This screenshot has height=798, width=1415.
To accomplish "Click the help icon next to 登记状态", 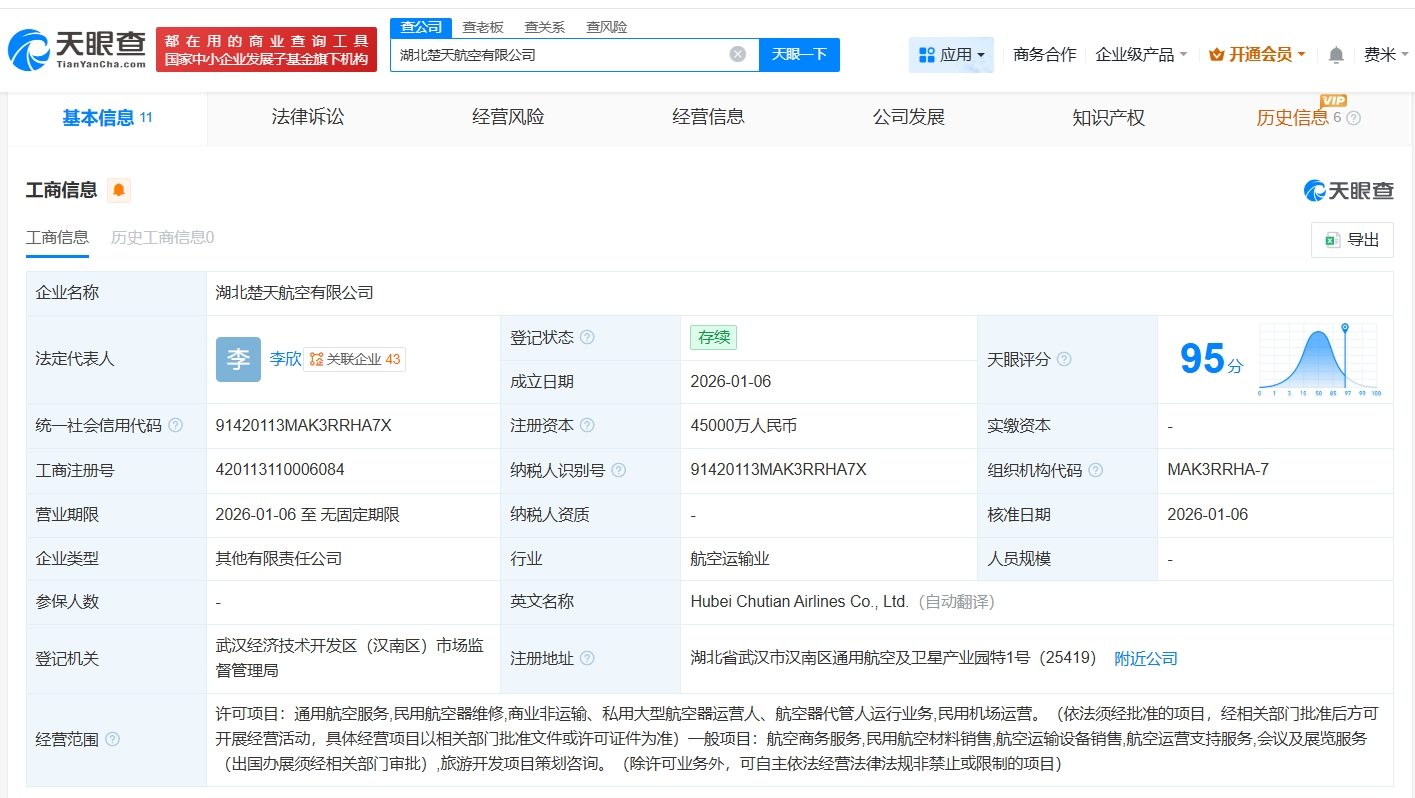I will 587,338.
